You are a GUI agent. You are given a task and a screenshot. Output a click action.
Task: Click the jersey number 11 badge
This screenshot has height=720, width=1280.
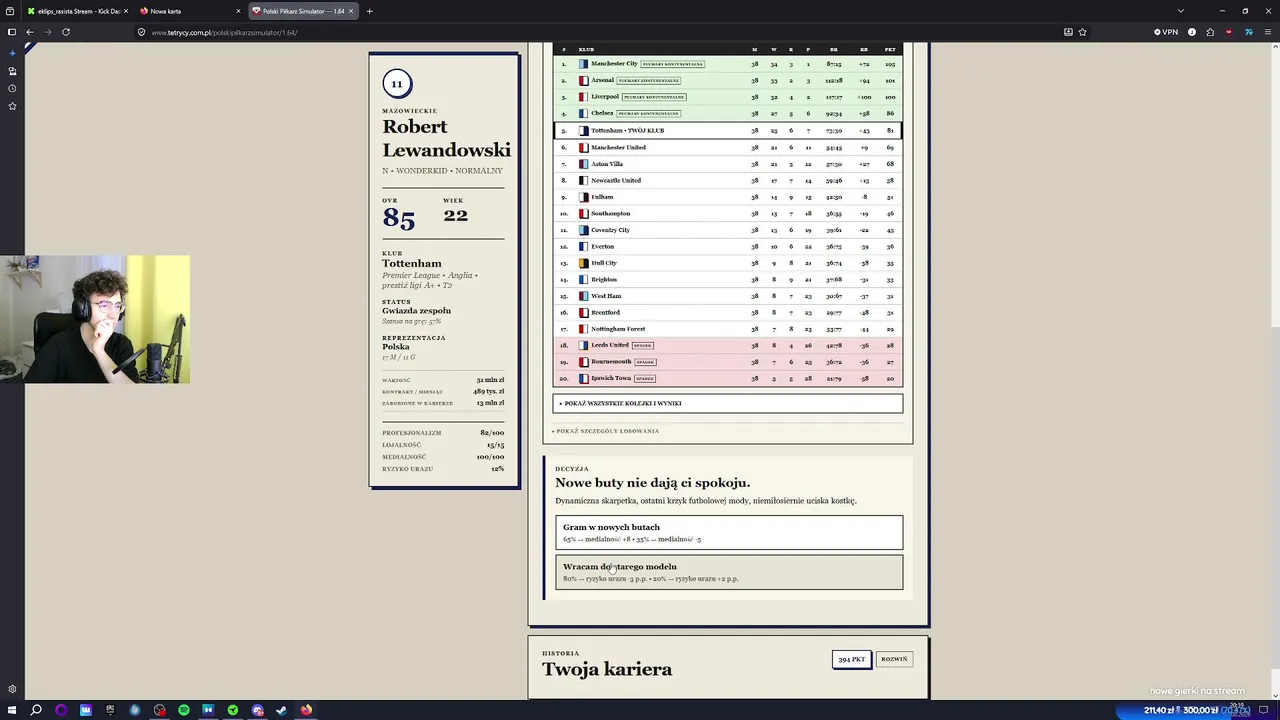pyautogui.click(x=397, y=84)
